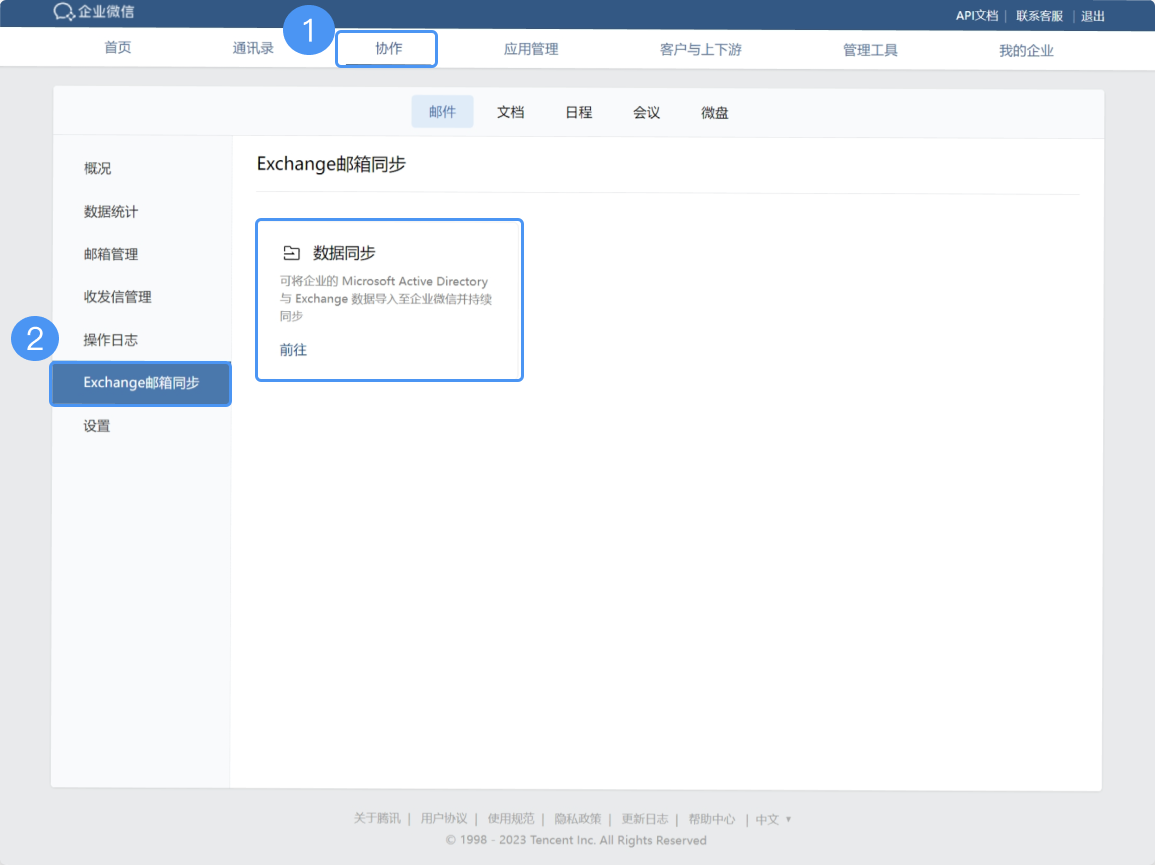Click the Exchange邮箱同步 page heading
The width and height of the screenshot is (1155, 865).
click(331, 164)
